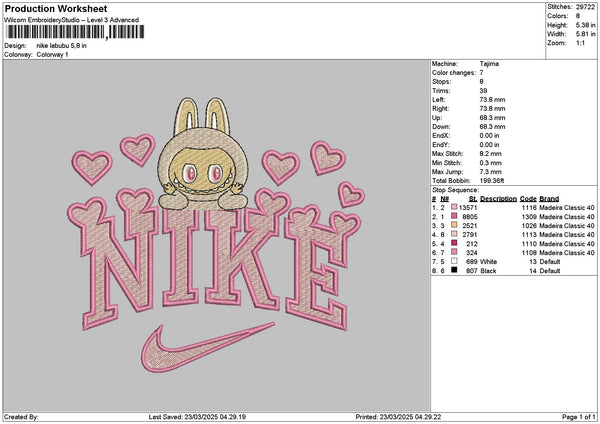Click the Production Worksheet title

pos(55,8)
